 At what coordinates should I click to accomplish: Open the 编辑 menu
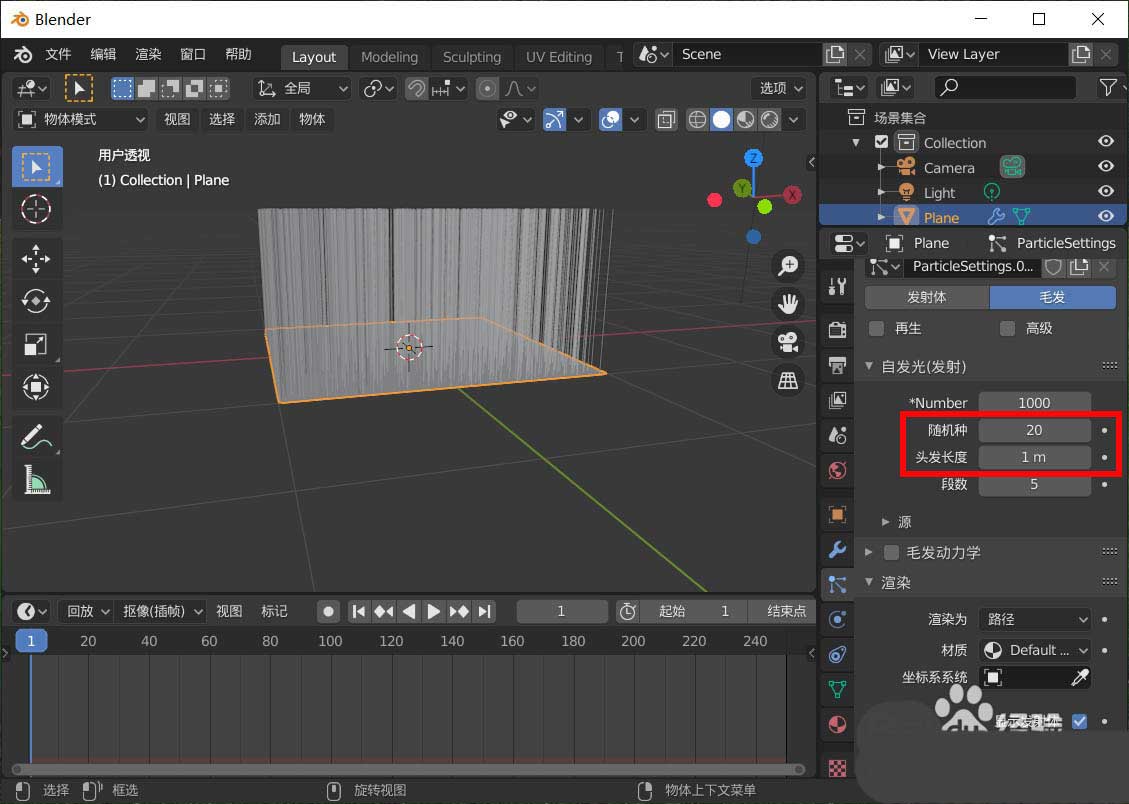(x=103, y=54)
